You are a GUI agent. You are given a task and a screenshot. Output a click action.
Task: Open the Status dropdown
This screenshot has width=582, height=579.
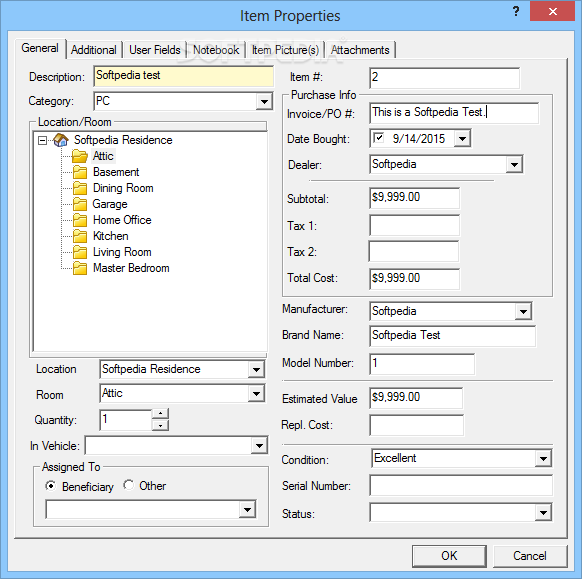(x=543, y=513)
